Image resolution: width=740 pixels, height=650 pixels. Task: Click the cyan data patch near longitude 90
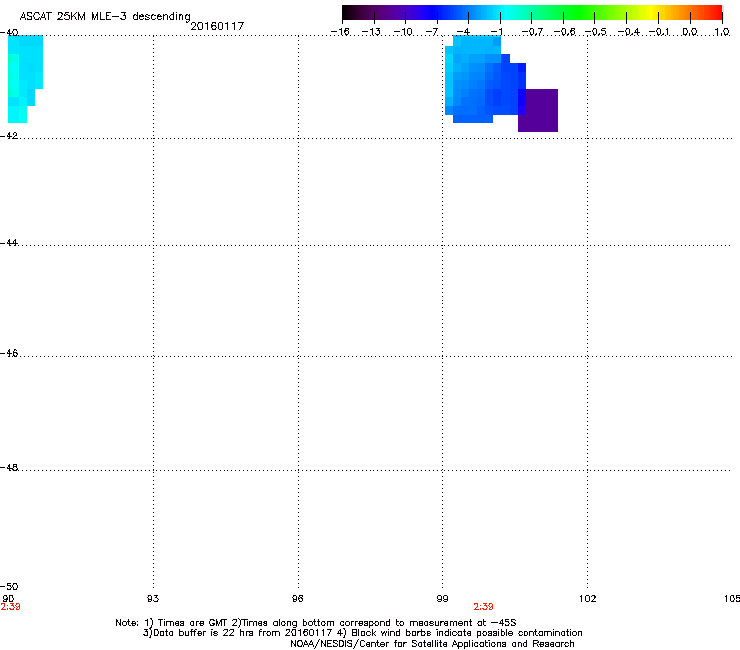25,79
